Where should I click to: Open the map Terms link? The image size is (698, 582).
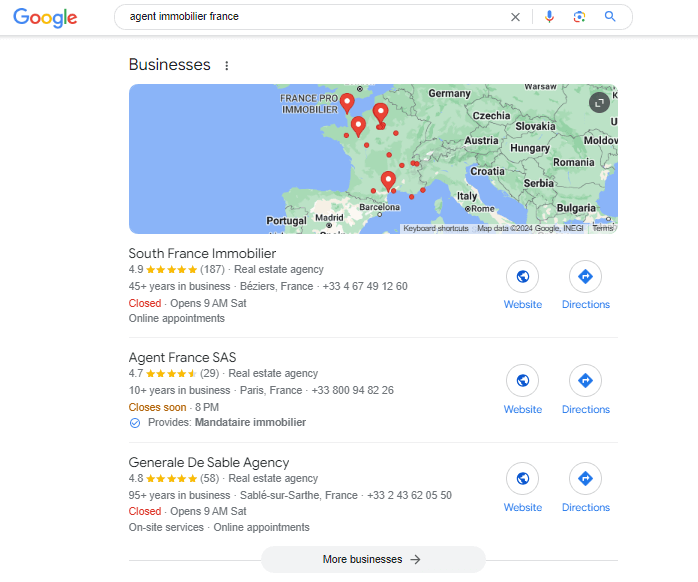[603, 229]
